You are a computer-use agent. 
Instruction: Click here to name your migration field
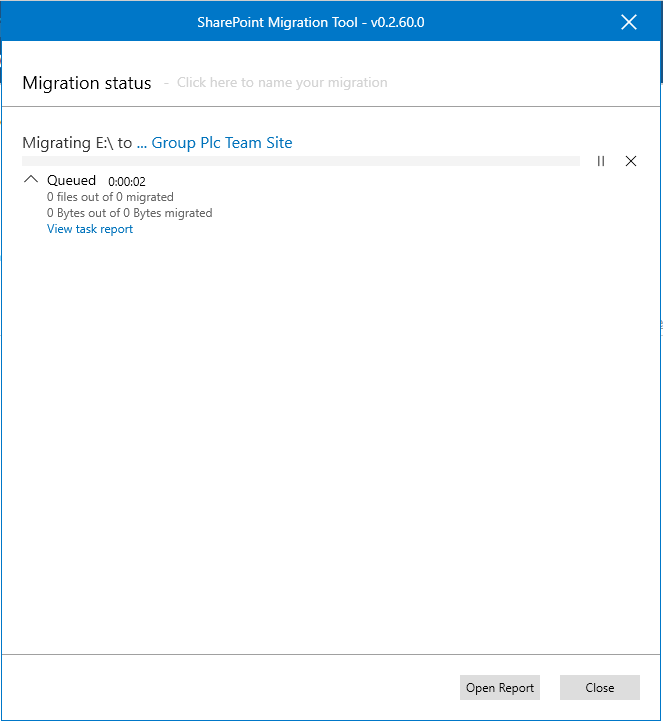[282, 82]
